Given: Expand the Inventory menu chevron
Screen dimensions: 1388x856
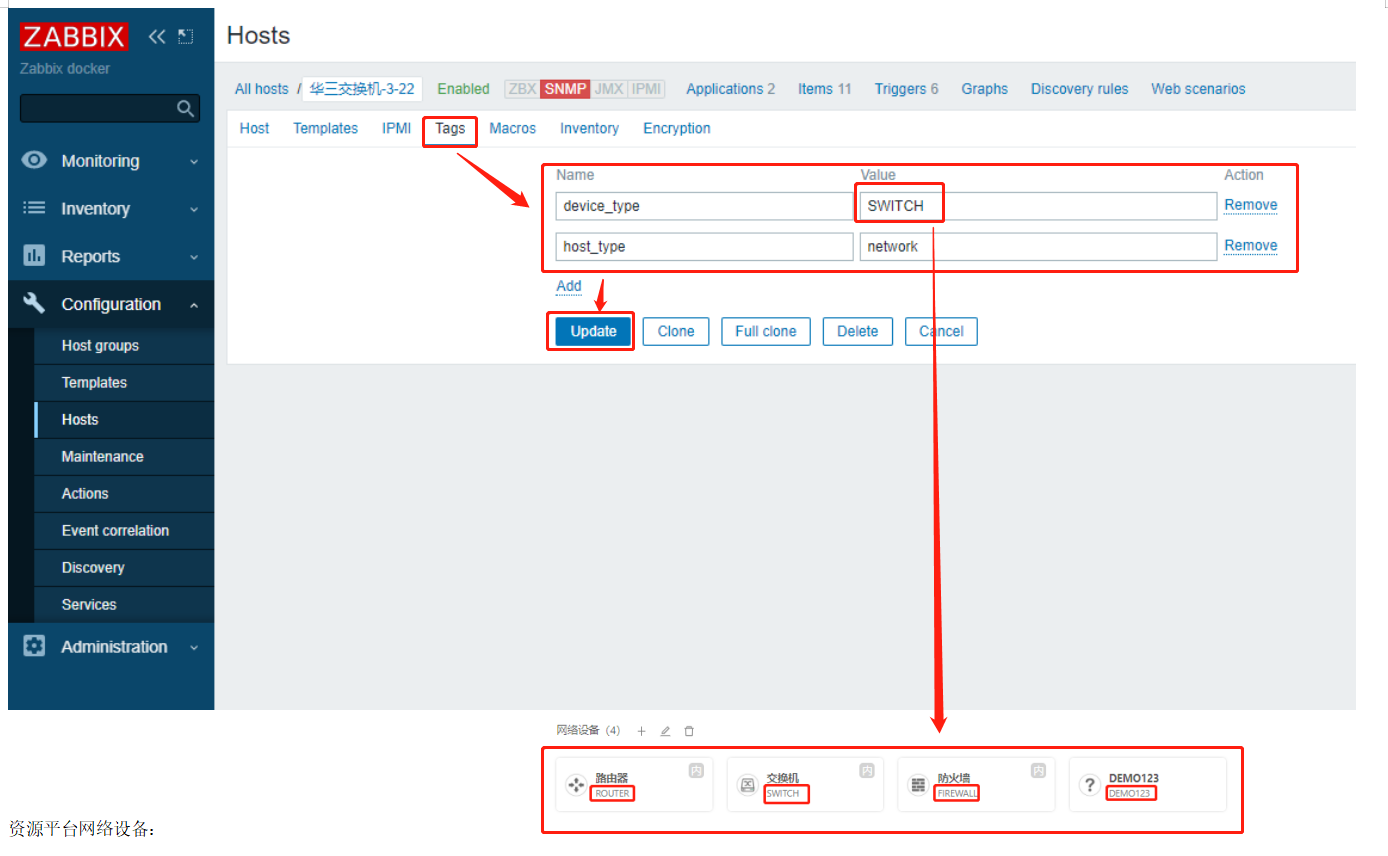Looking at the screenshot, I should (x=194, y=209).
